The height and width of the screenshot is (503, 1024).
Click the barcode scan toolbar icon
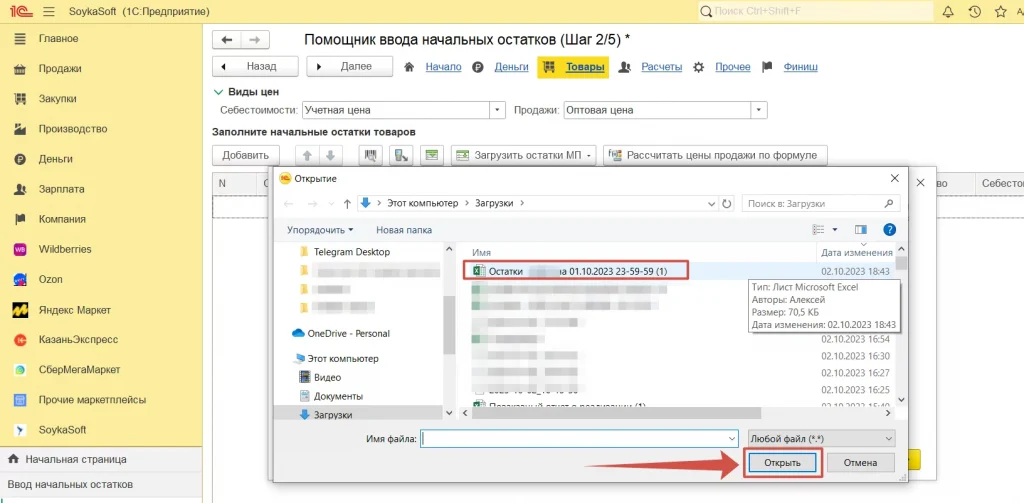click(x=372, y=155)
